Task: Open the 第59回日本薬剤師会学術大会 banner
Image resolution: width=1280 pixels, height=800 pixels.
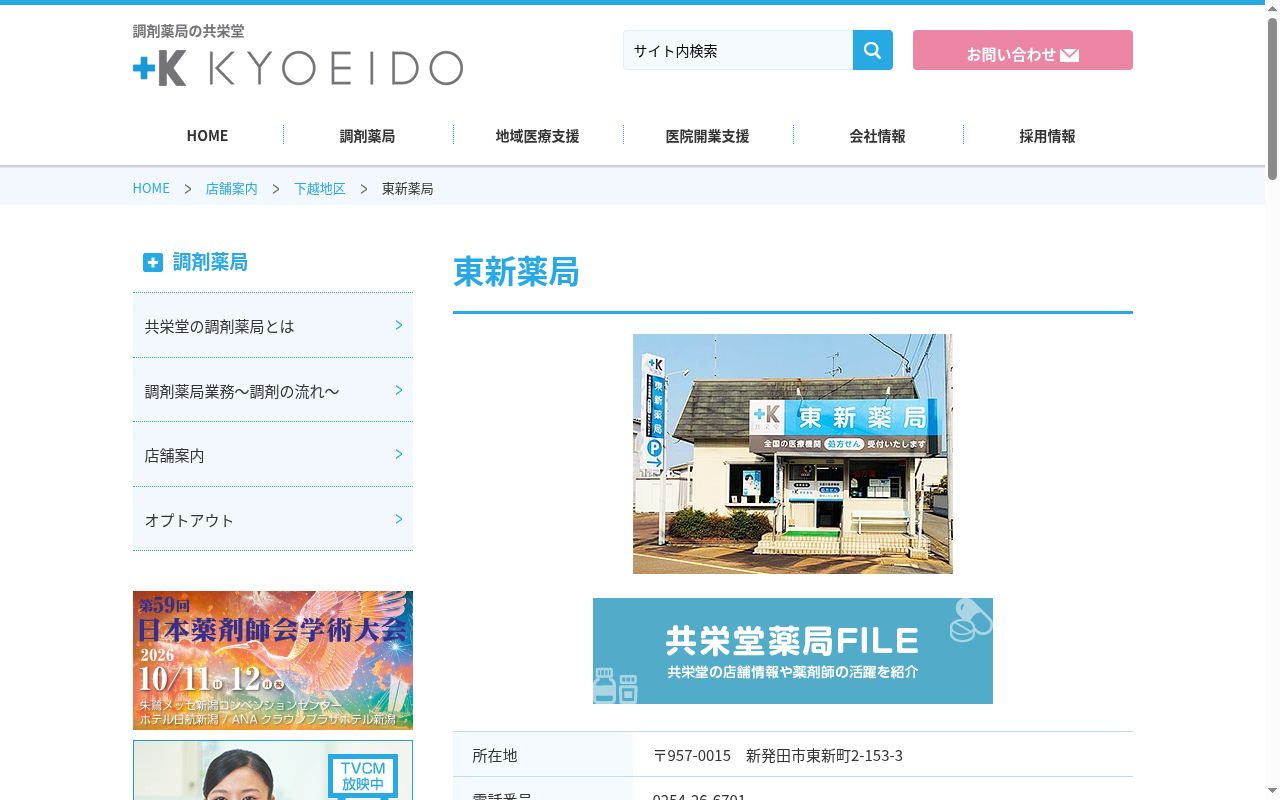Action: coord(273,660)
